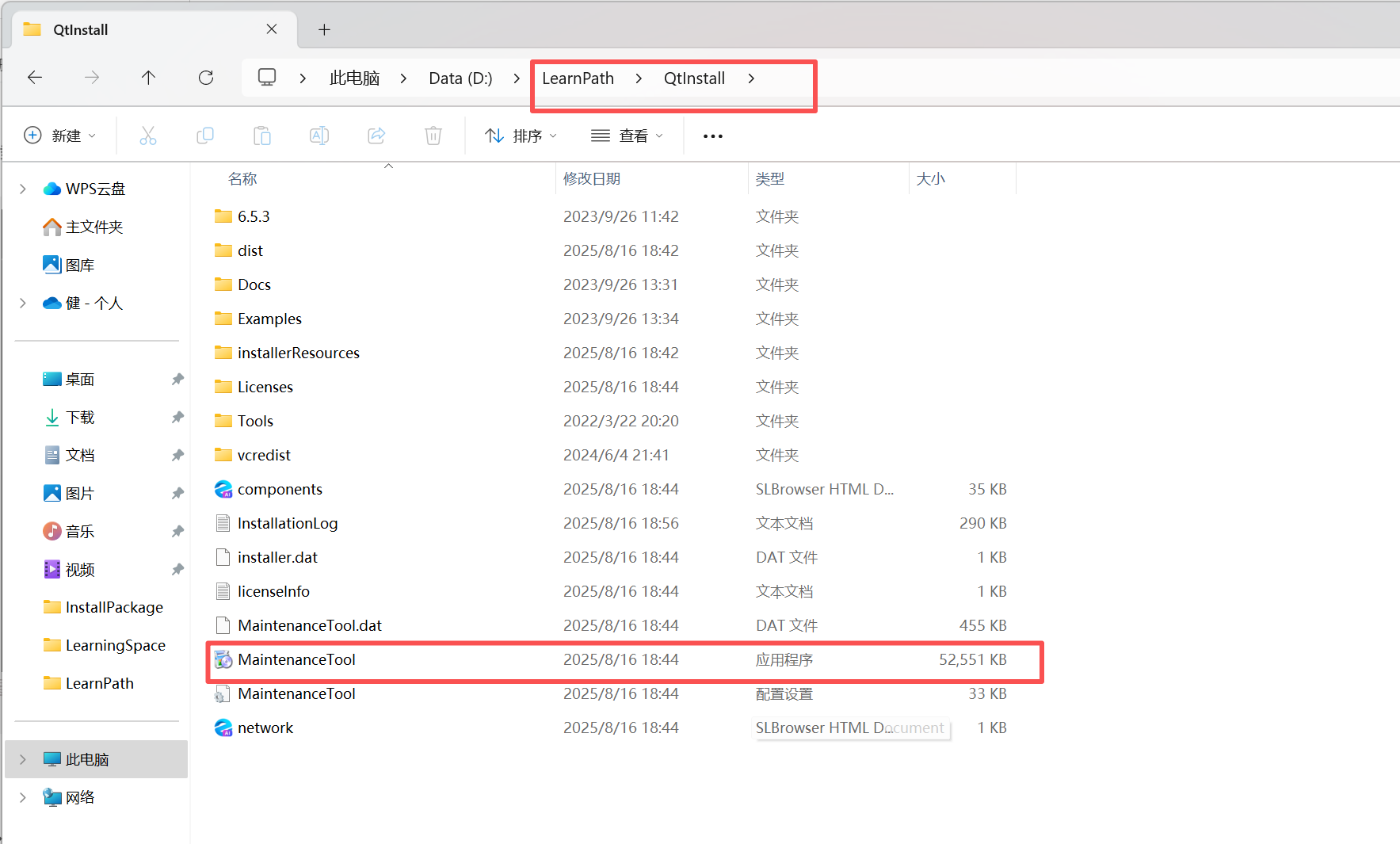The width and height of the screenshot is (1400, 844).
Task: Sort by 修改日期 column header
Action: click(x=591, y=179)
